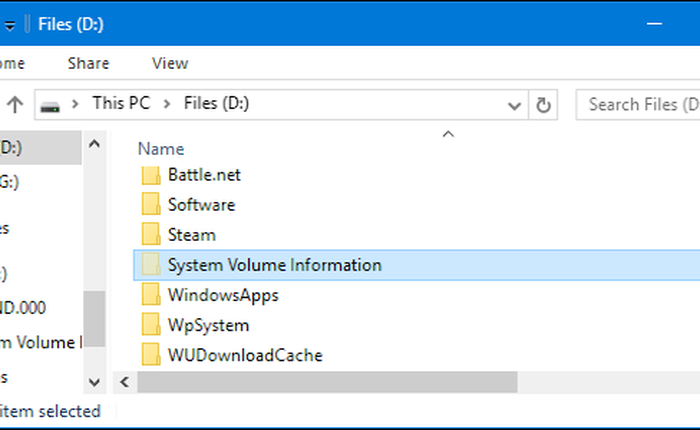Sort by the Name column header

(x=161, y=149)
